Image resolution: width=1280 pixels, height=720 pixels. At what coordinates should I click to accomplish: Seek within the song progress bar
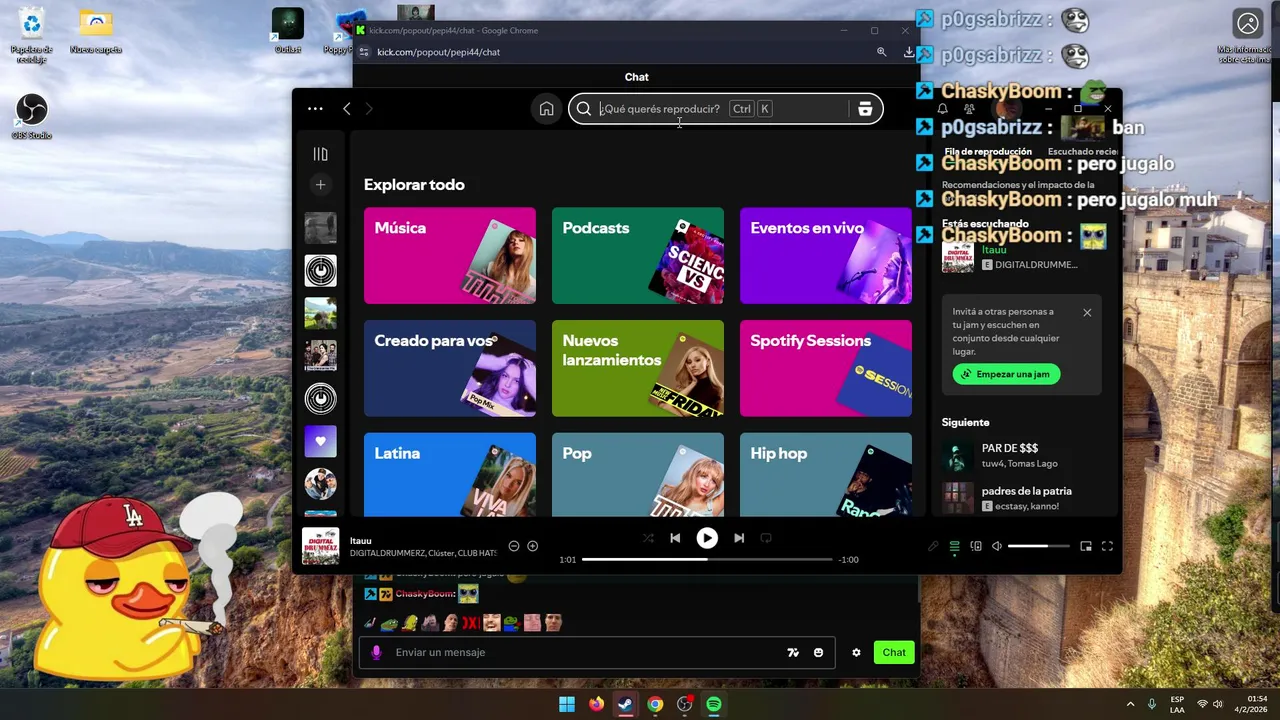coord(707,560)
